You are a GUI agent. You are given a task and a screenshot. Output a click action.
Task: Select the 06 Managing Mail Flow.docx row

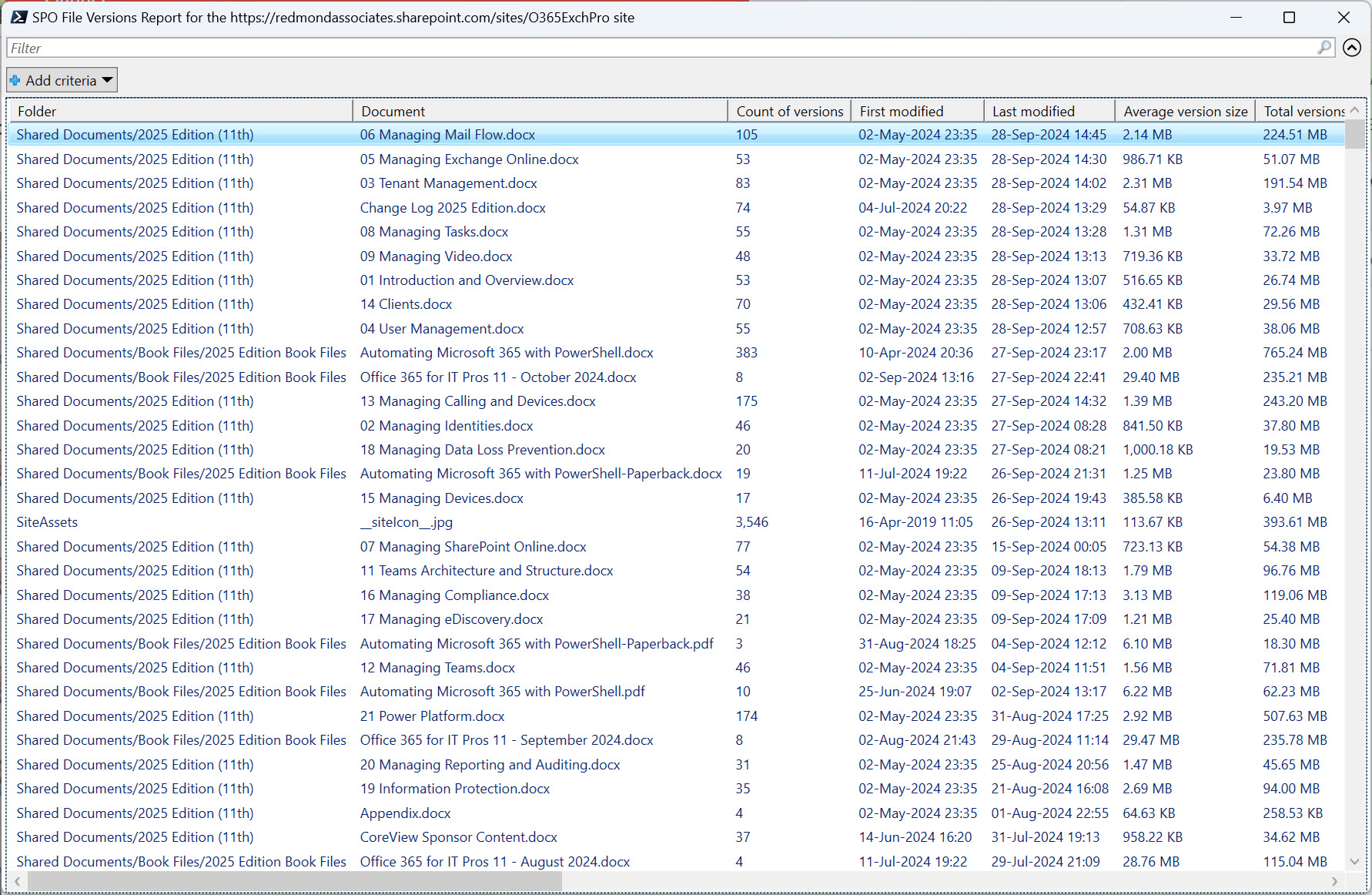click(x=447, y=134)
